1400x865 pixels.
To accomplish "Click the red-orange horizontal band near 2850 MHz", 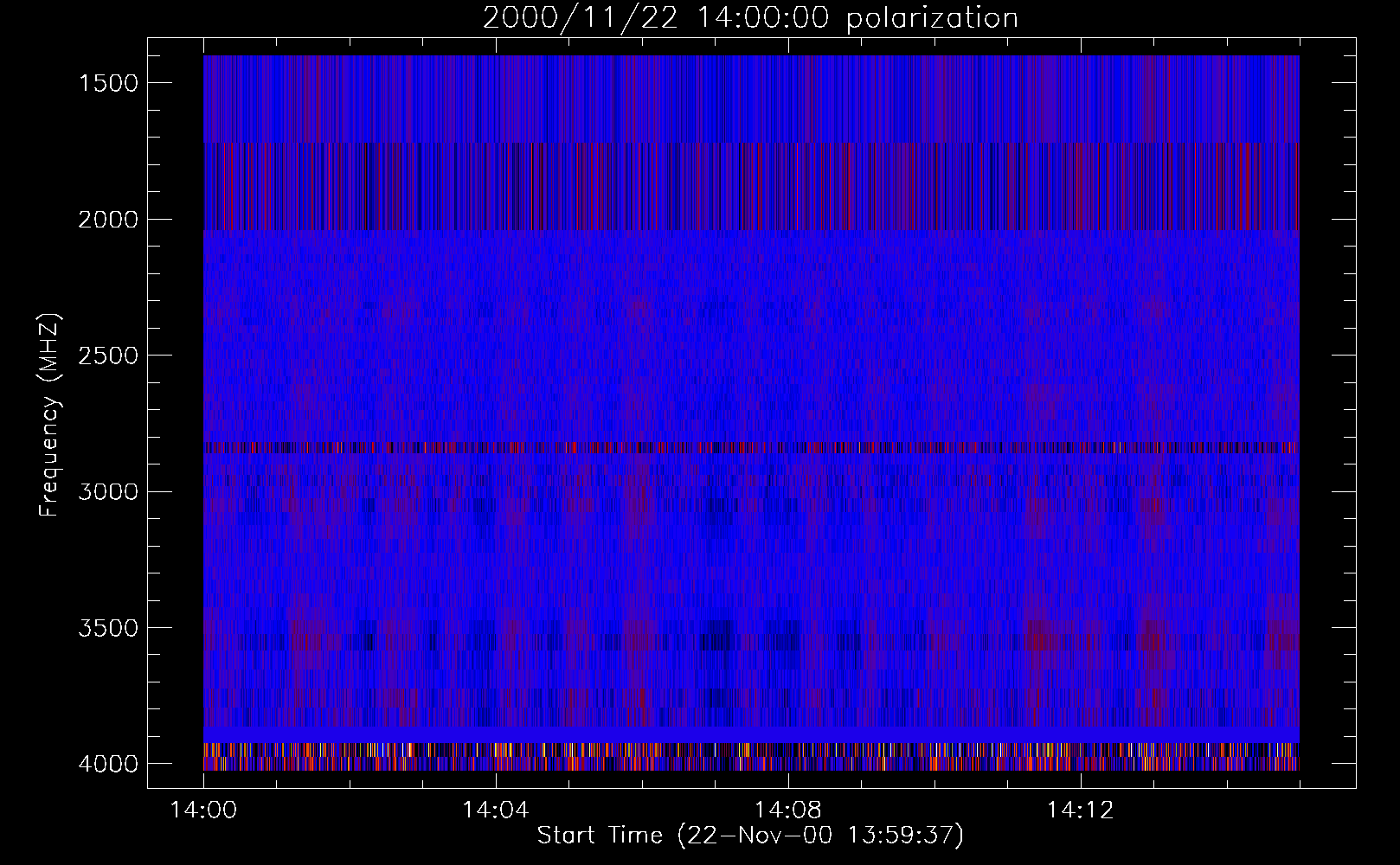I will coord(751,448).
